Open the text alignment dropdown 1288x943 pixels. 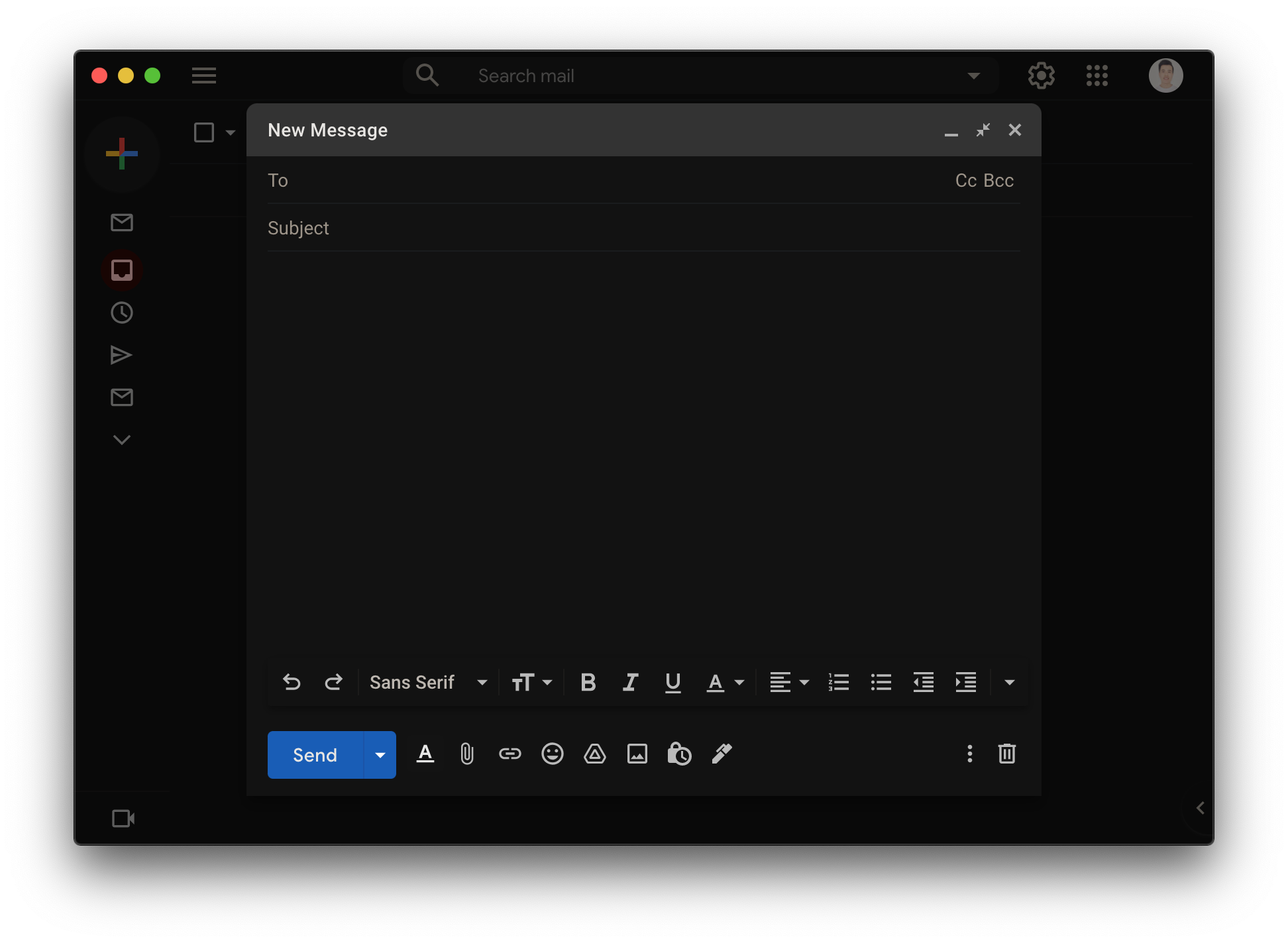pos(789,682)
